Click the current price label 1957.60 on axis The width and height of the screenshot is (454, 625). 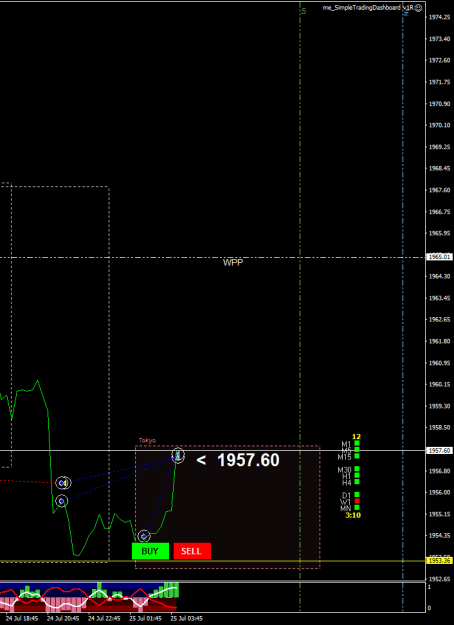point(440,450)
